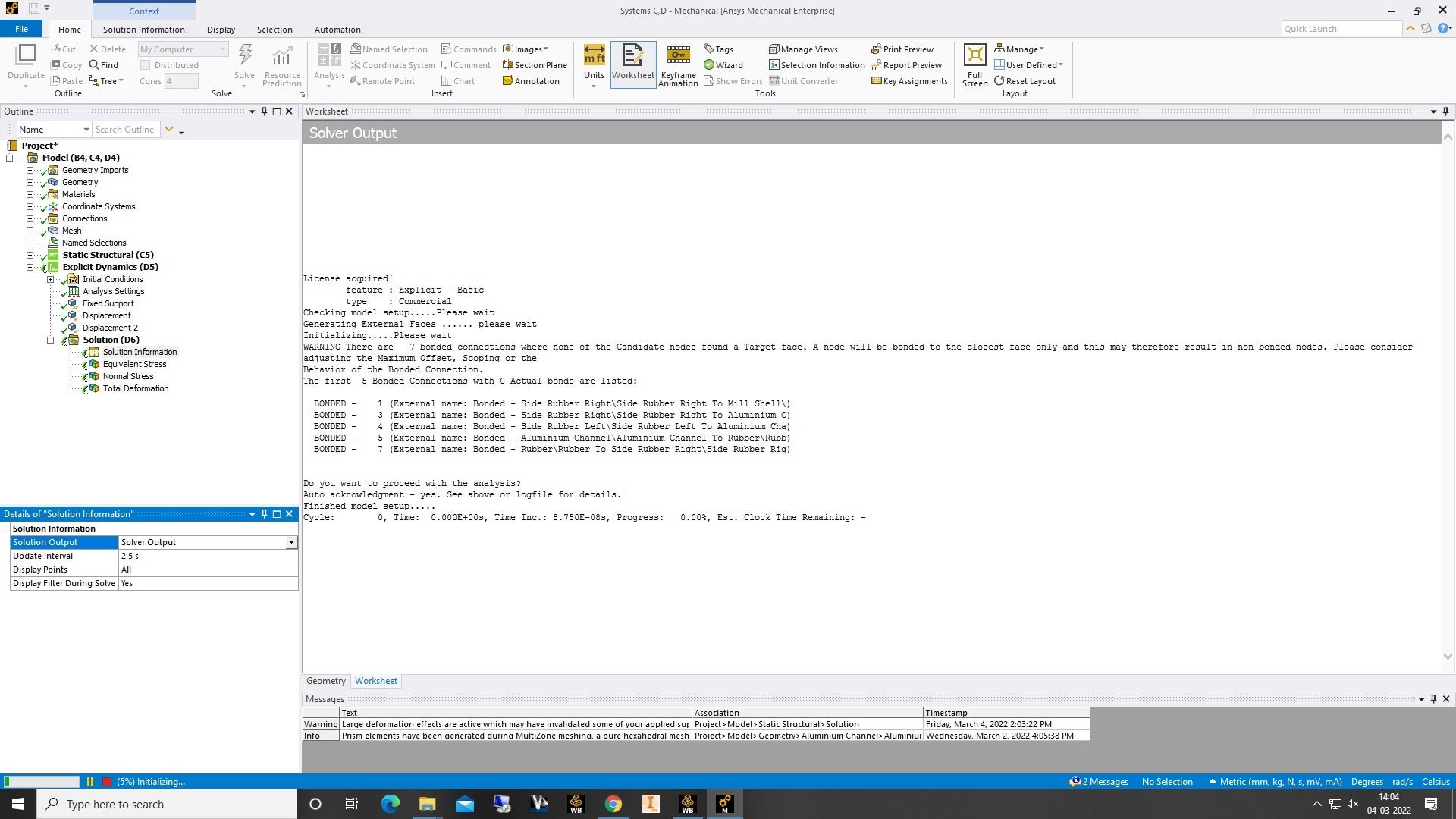Viewport: 1456px width, 819px height.
Task: Click Find in the Outline group
Action: click(104, 65)
